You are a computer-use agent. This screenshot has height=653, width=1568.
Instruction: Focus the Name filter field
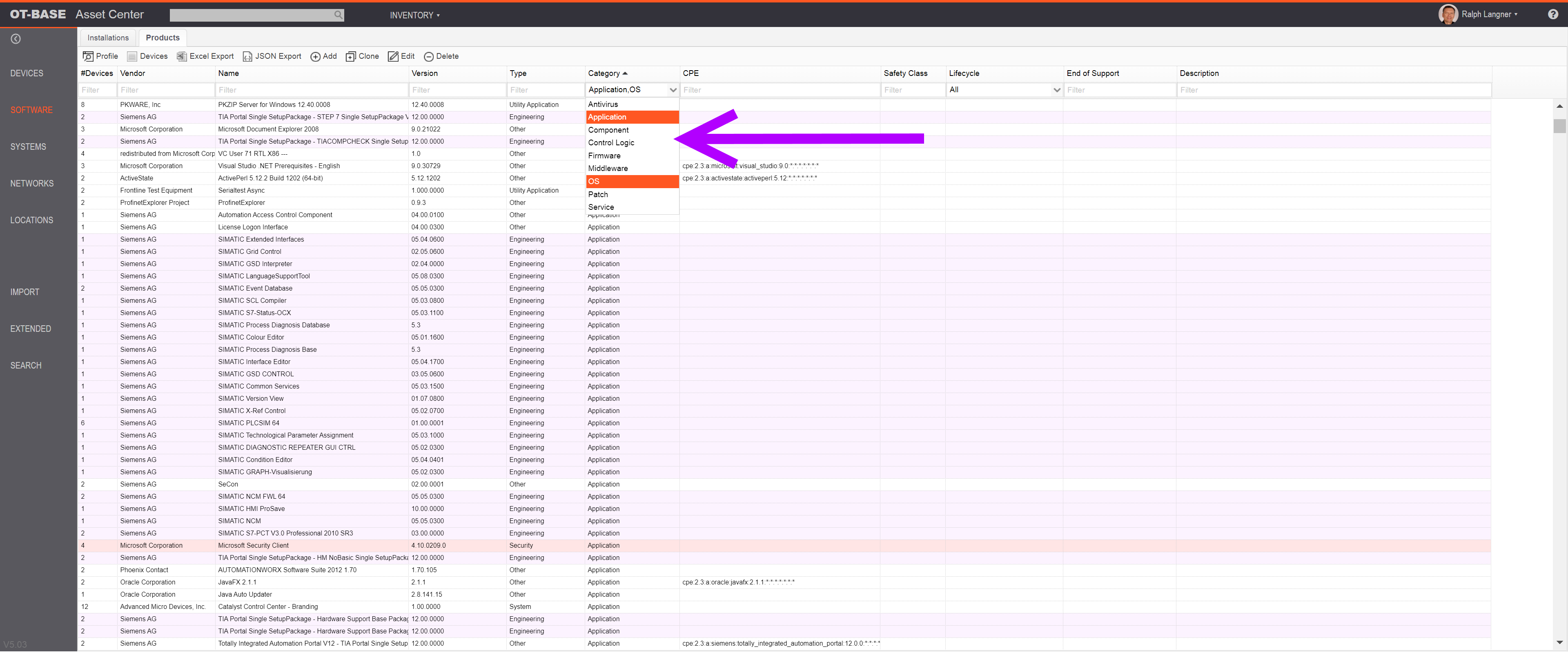[312, 90]
